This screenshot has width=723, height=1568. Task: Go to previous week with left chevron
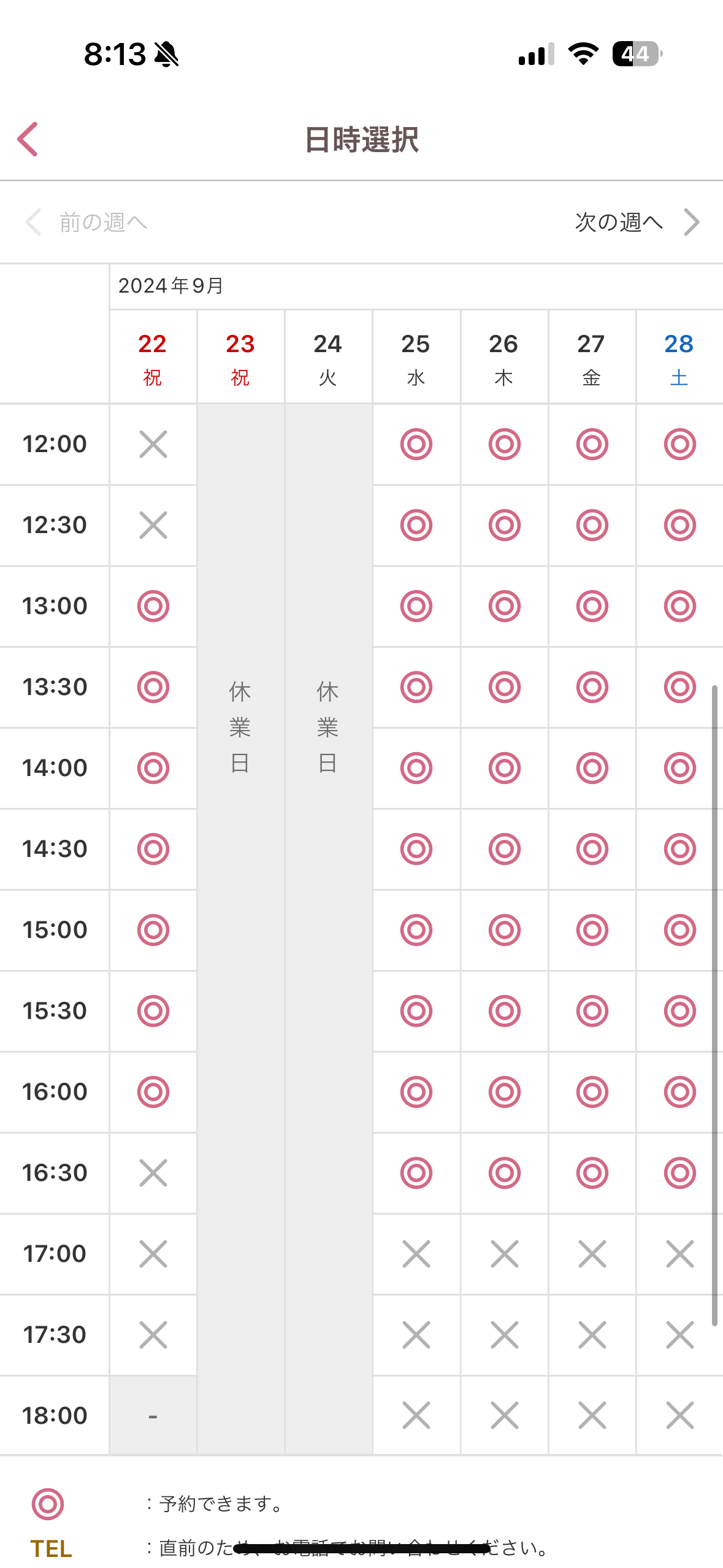(x=33, y=222)
